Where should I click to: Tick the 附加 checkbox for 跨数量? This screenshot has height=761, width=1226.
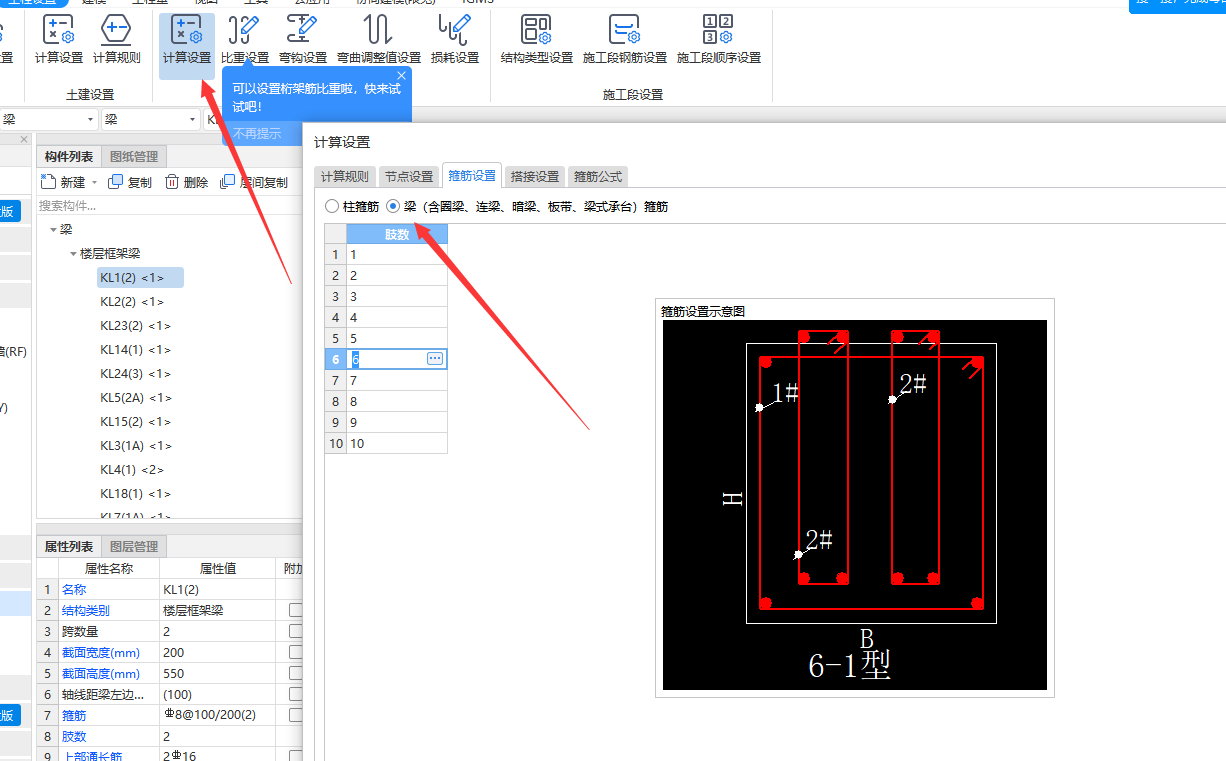(x=296, y=631)
